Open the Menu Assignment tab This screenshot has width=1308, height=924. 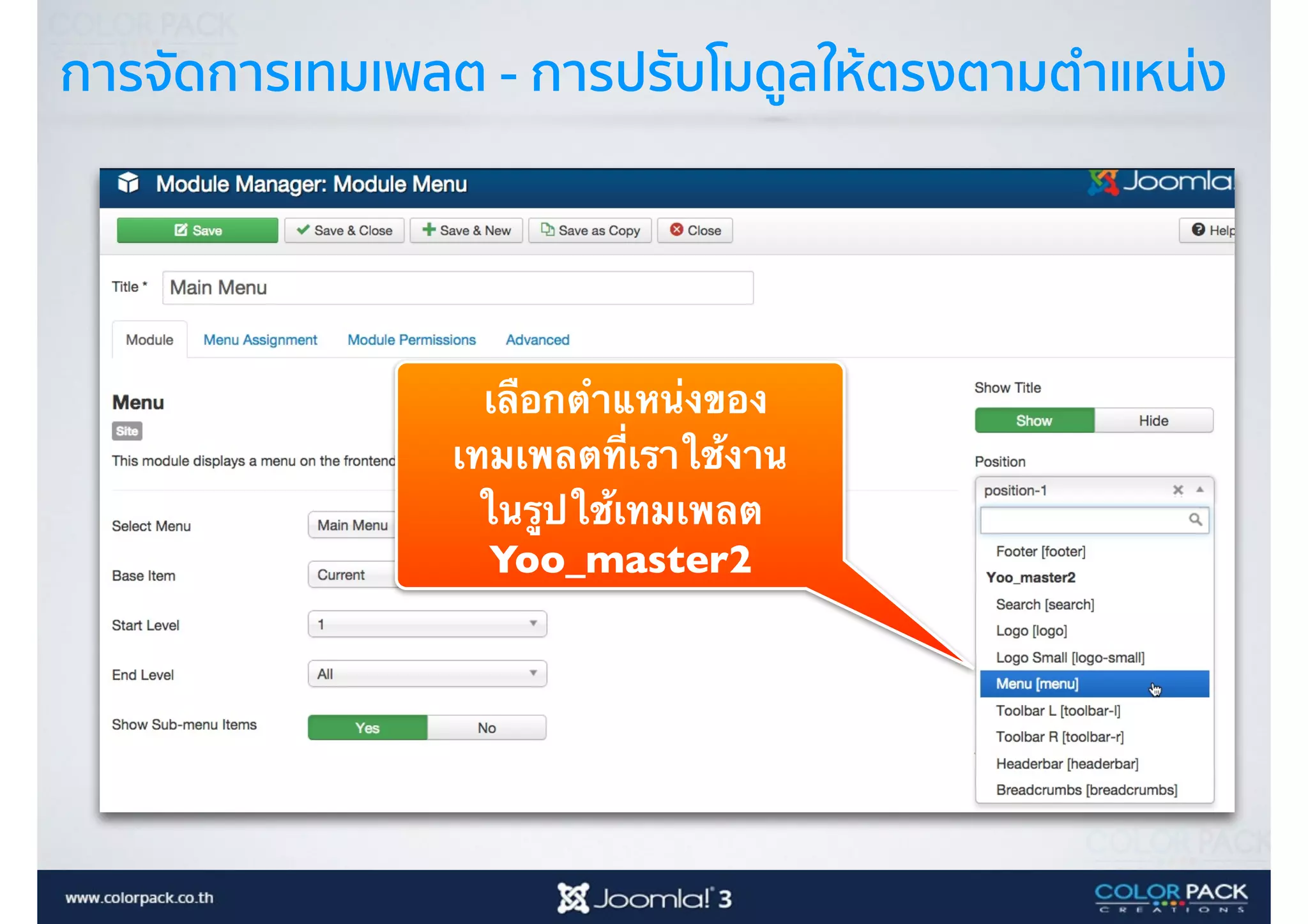pyautogui.click(x=261, y=340)
